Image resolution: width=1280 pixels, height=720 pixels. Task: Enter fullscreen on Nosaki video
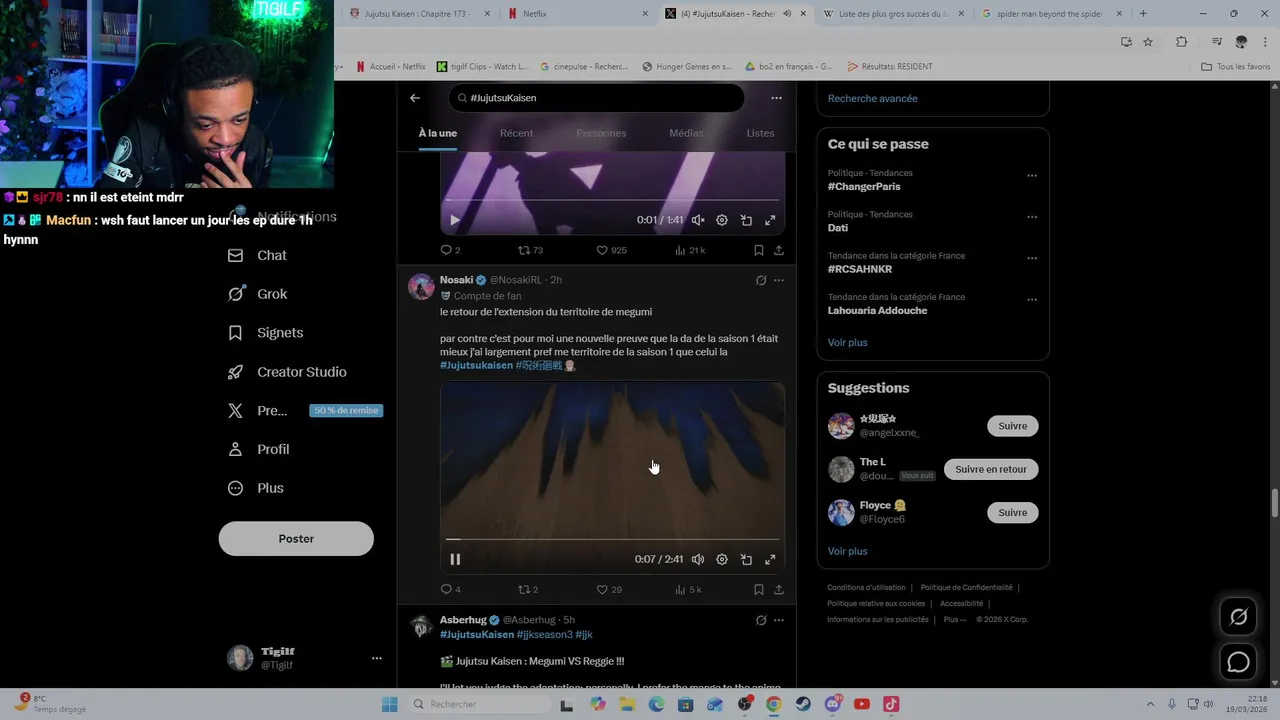(770, 560)
